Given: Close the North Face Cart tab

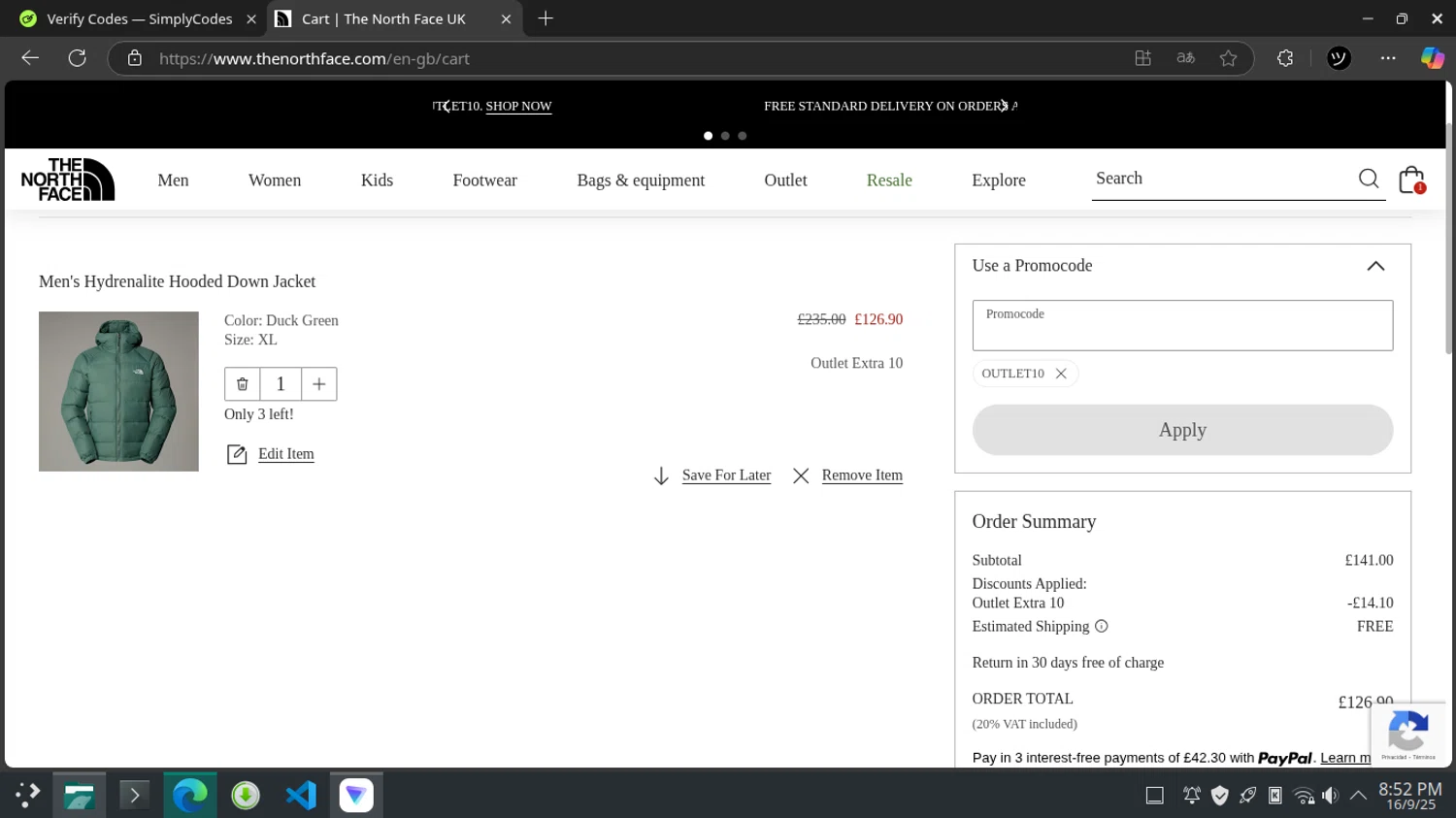Looking at the screenshot, I should point(506,18).
